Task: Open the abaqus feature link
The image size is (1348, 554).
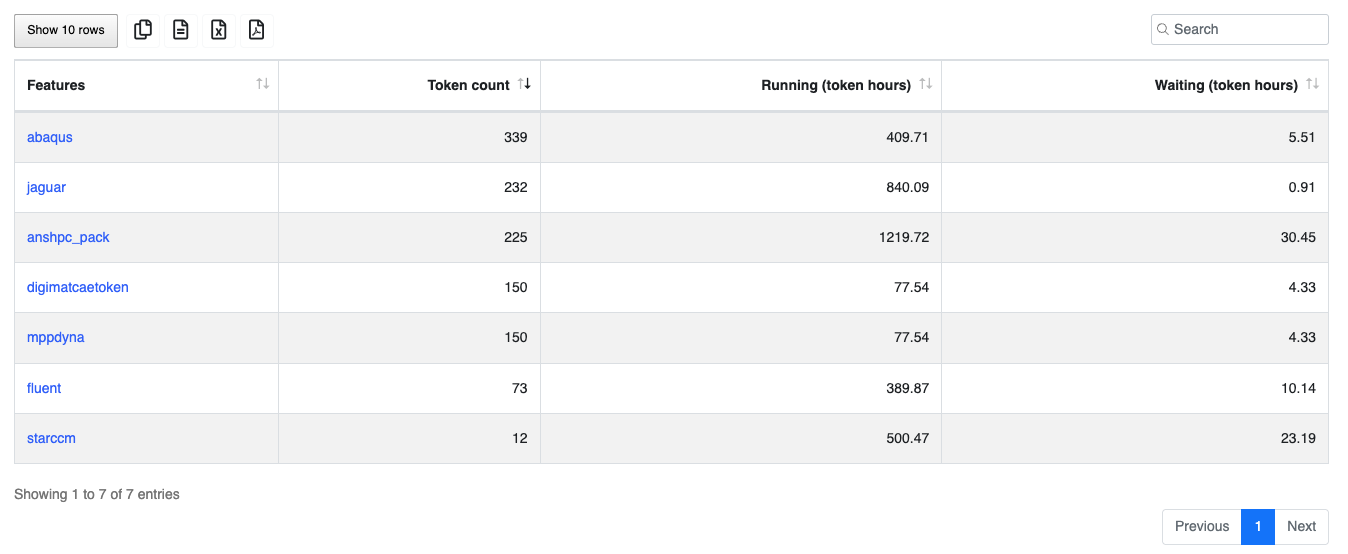Action: tap(50, 137)
